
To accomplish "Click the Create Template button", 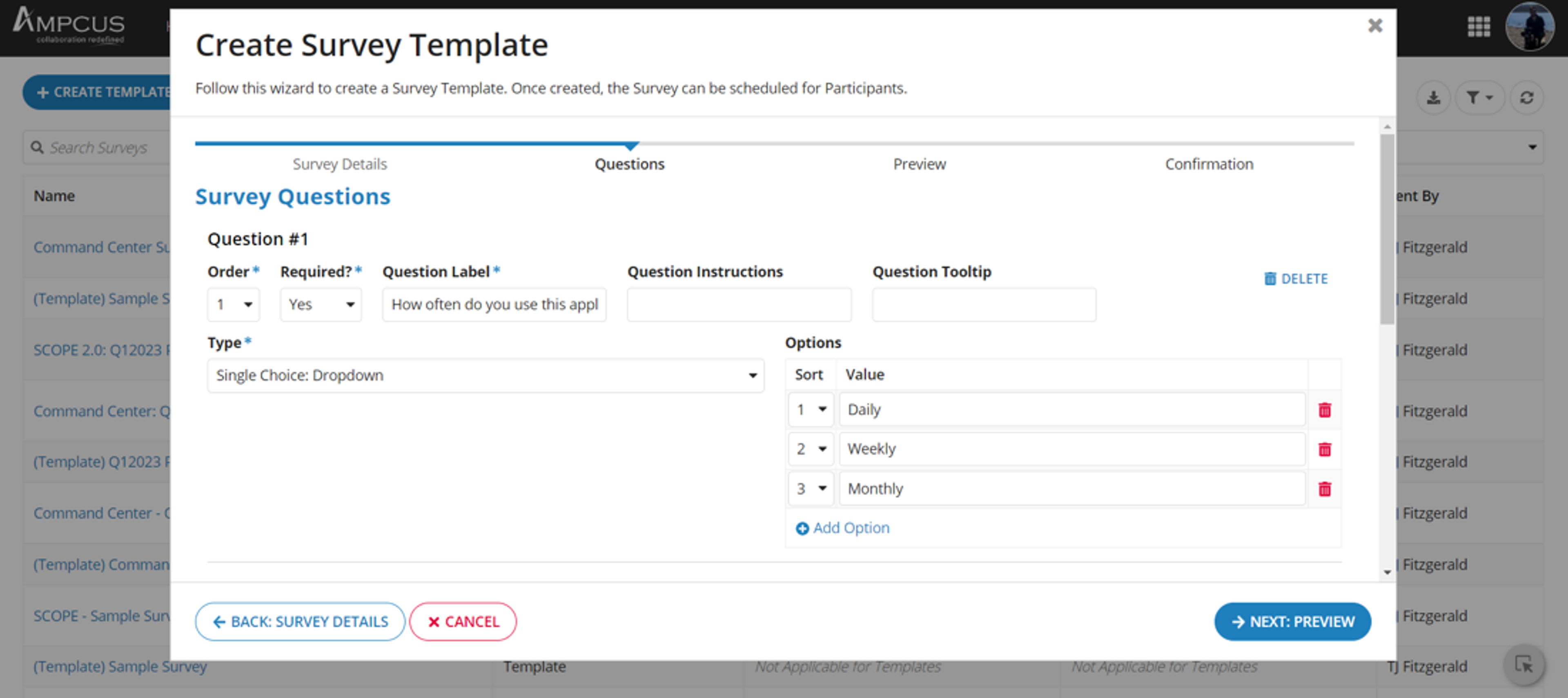I will [98, 93].
